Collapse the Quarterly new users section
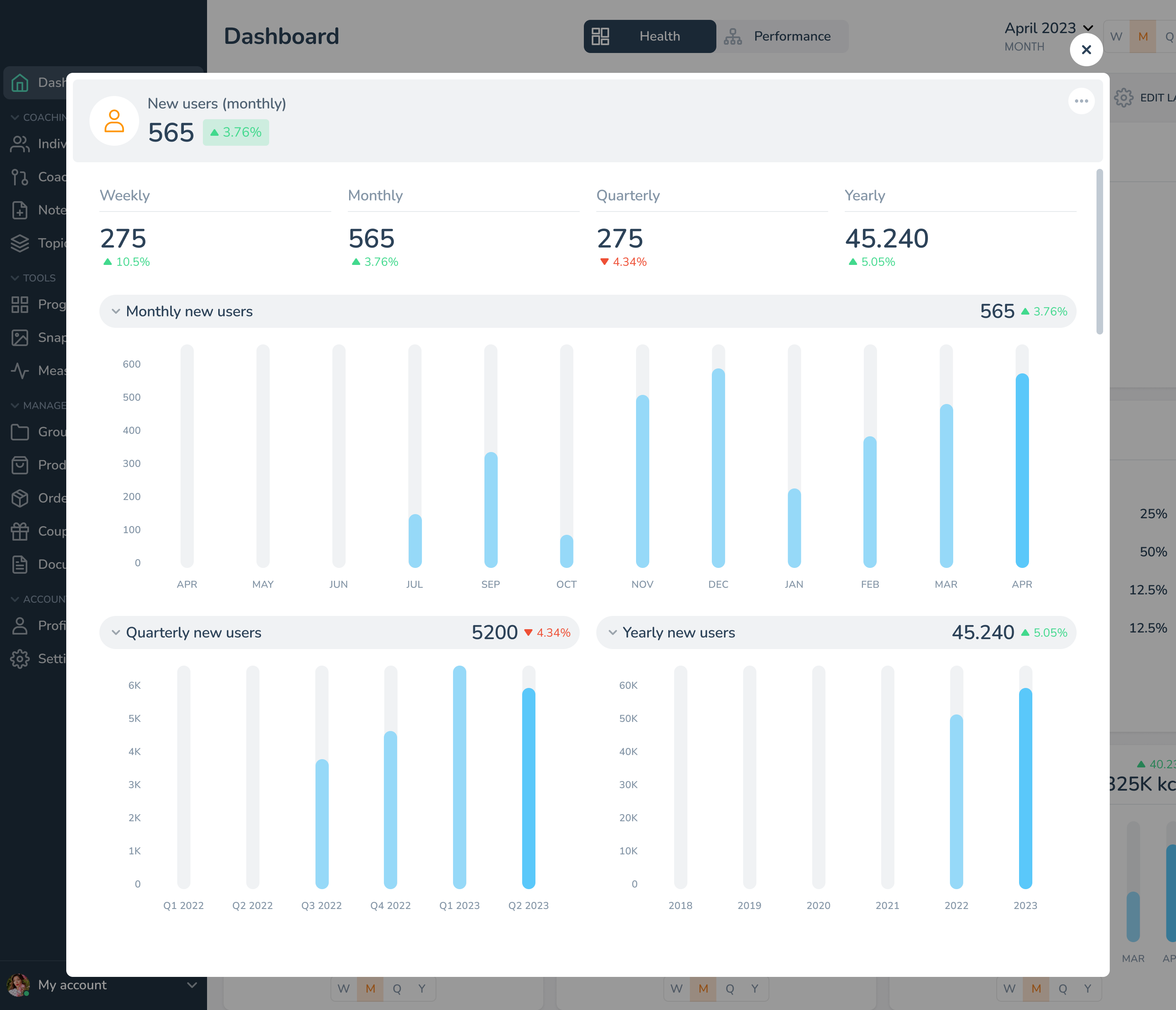Viewport: 1176px width, 1010px height. [x=116, y=632]
